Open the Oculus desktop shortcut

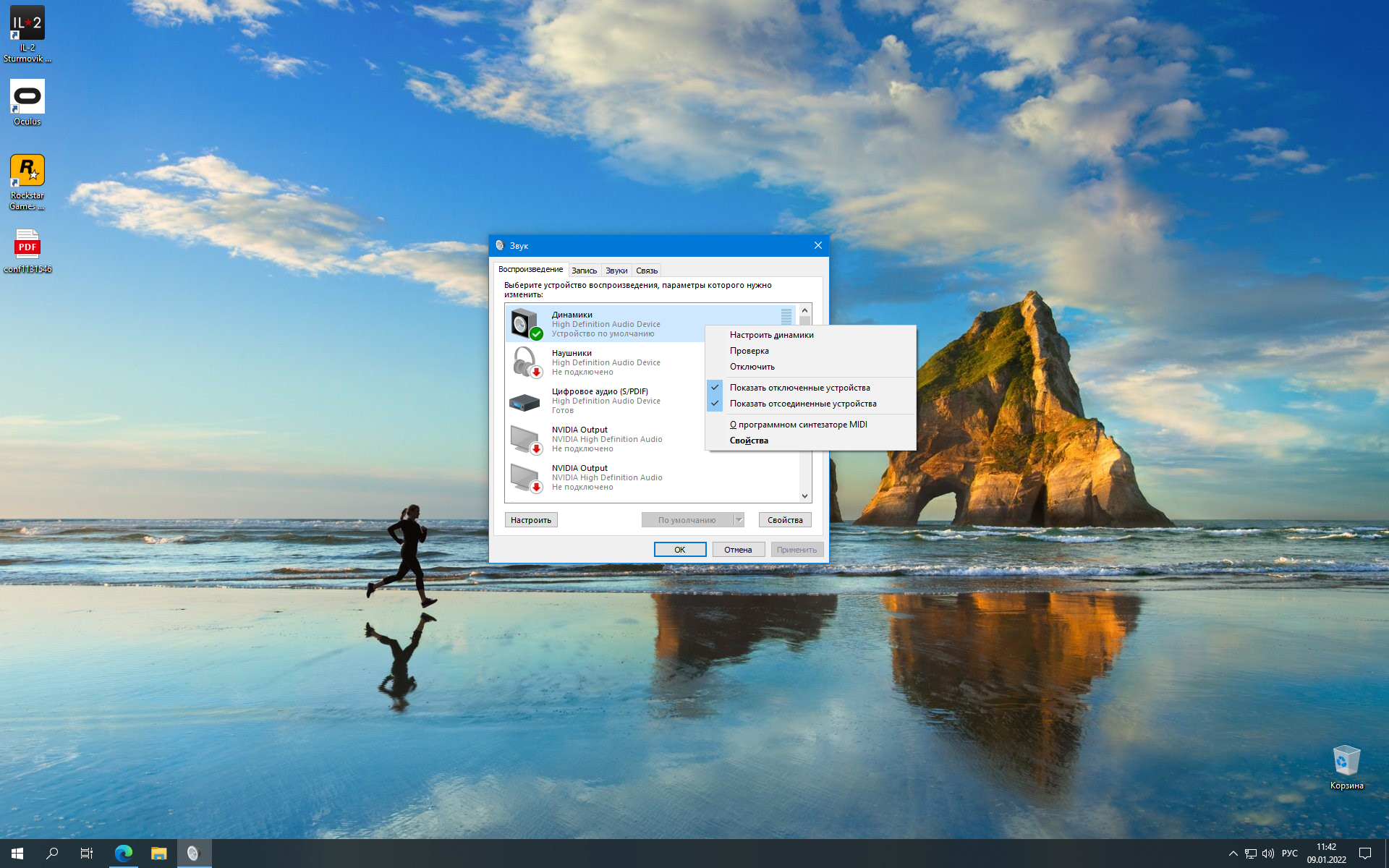(x=27, y=103)
